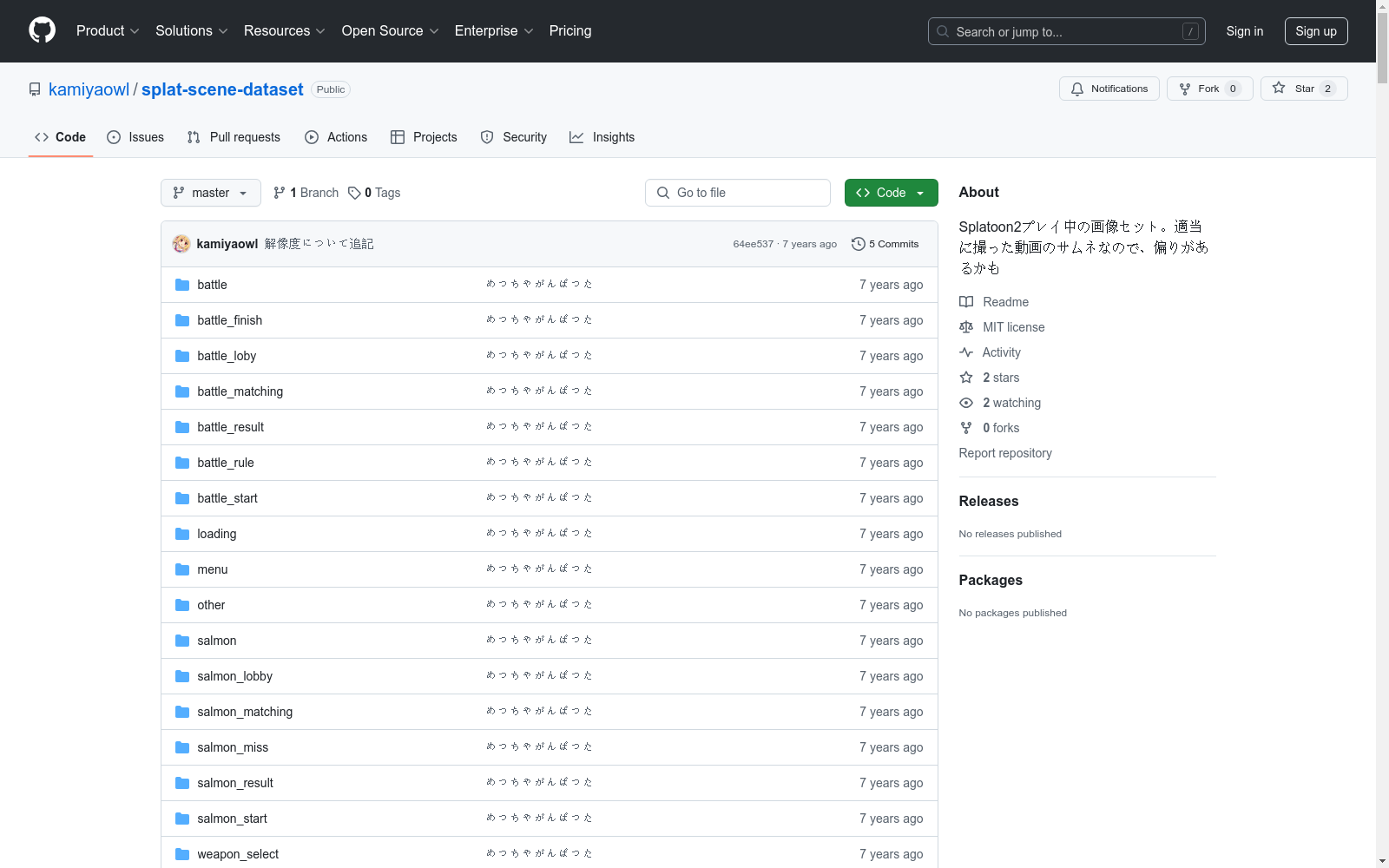Image resolution: width=1389 pixels, height=868 pixels.
Task: Open the salmon folder icon
Action: (182, 641)
